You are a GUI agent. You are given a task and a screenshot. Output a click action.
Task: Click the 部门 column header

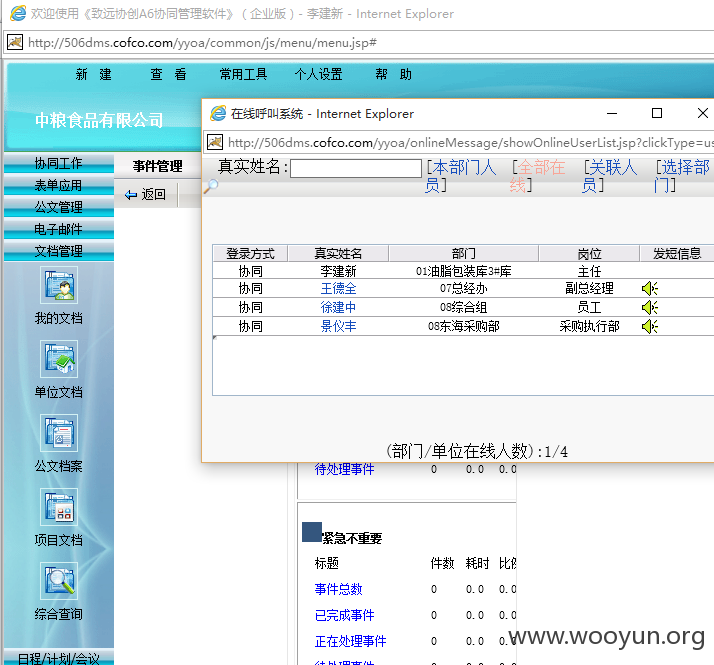coord(464,254)
